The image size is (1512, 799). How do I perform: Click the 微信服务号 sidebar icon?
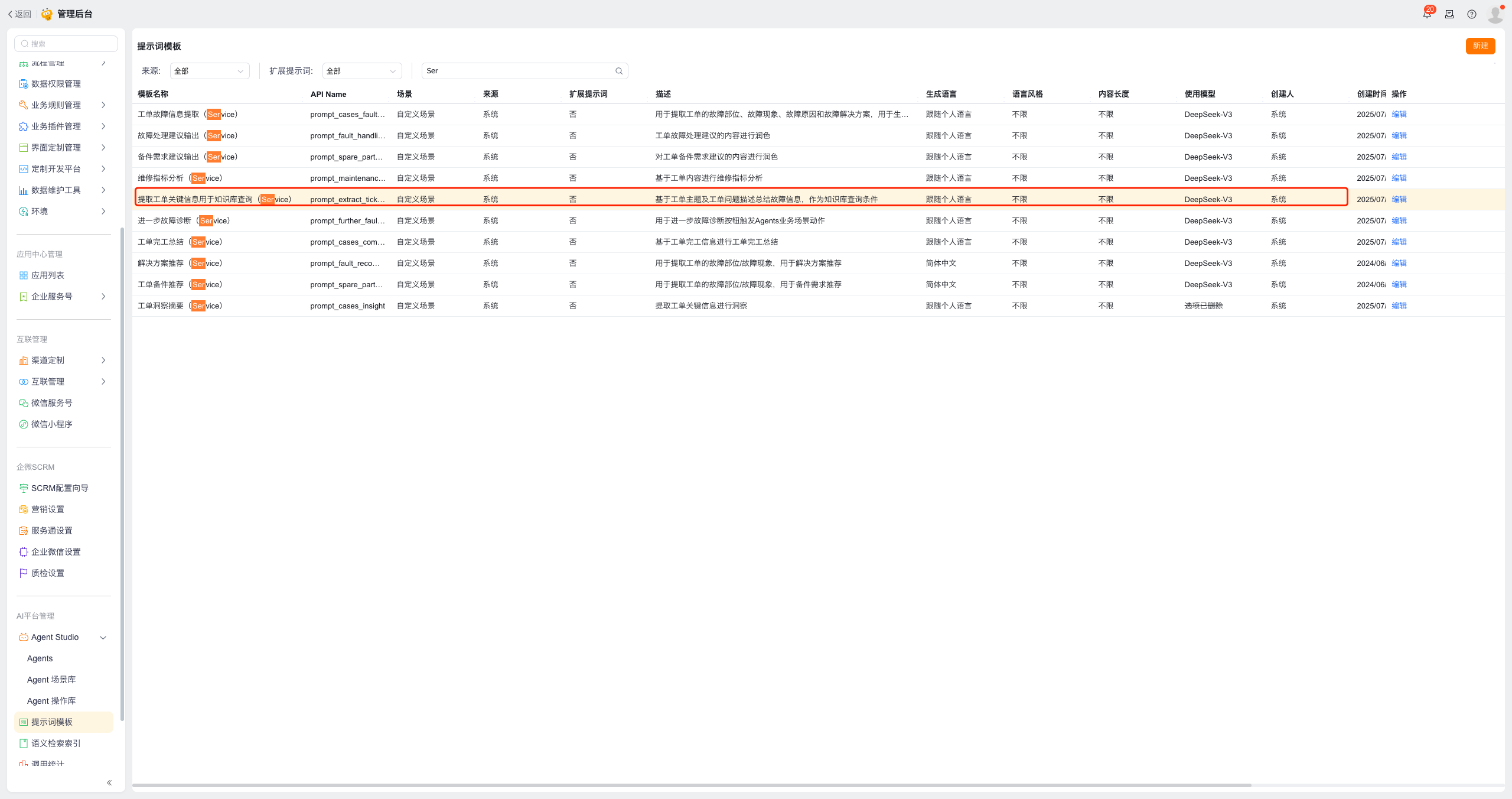point(23,403)
